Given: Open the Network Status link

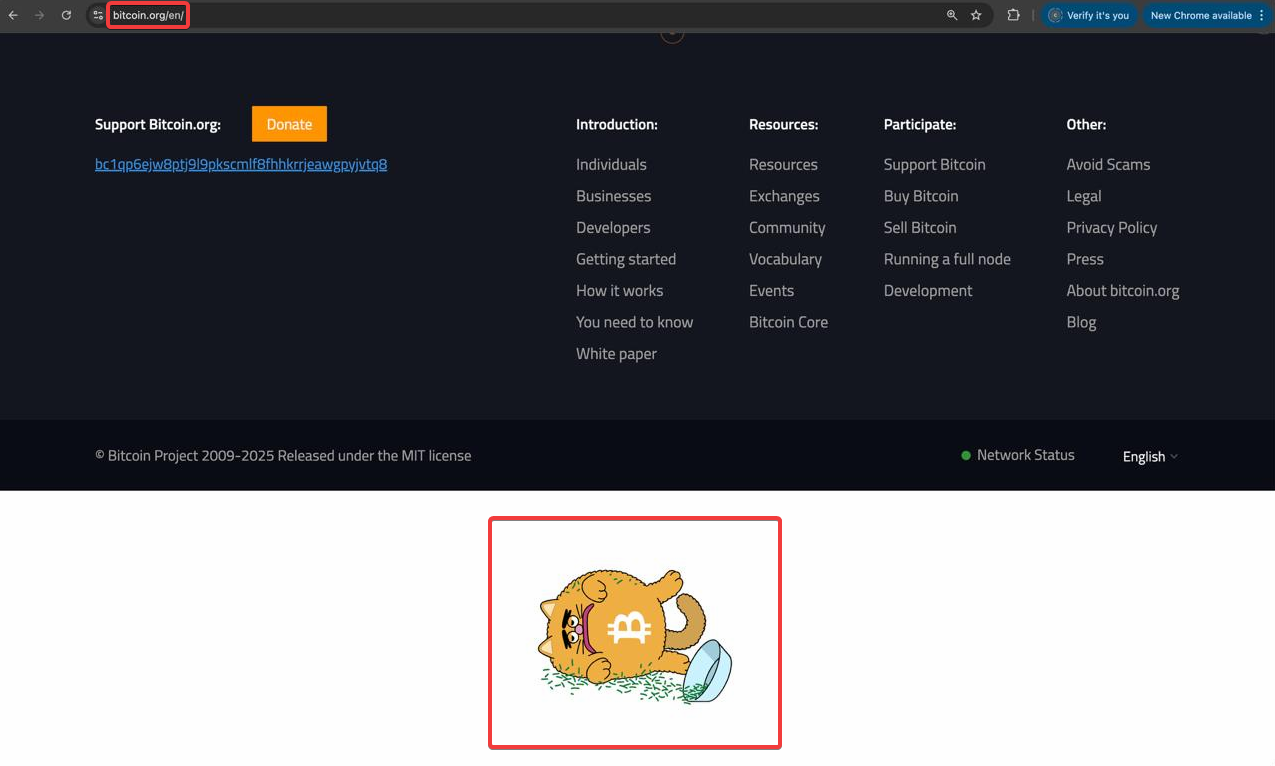Looking at the screenshot, I should tap(1025, 455).
